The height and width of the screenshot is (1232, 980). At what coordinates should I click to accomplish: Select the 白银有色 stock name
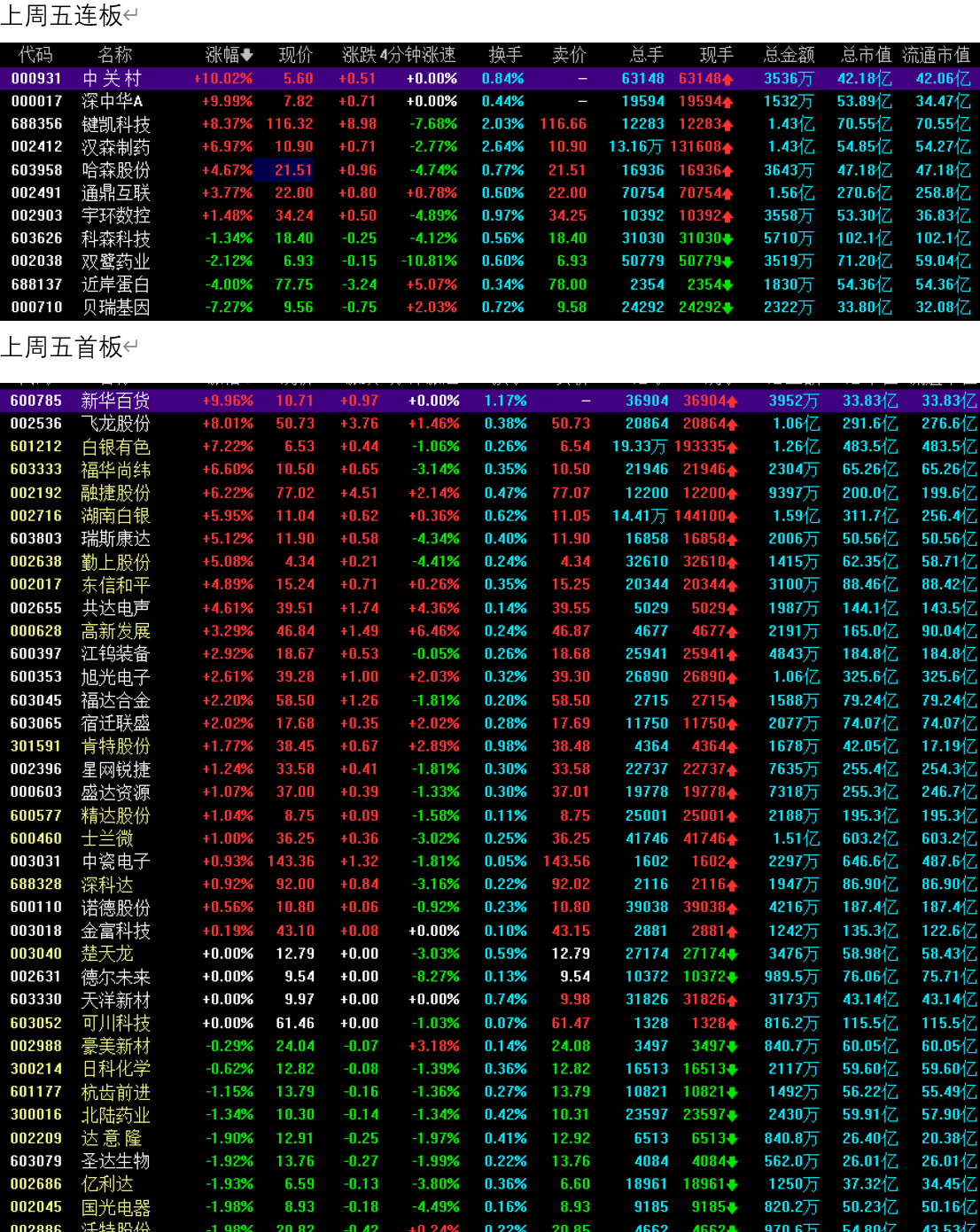pos(116,447)
